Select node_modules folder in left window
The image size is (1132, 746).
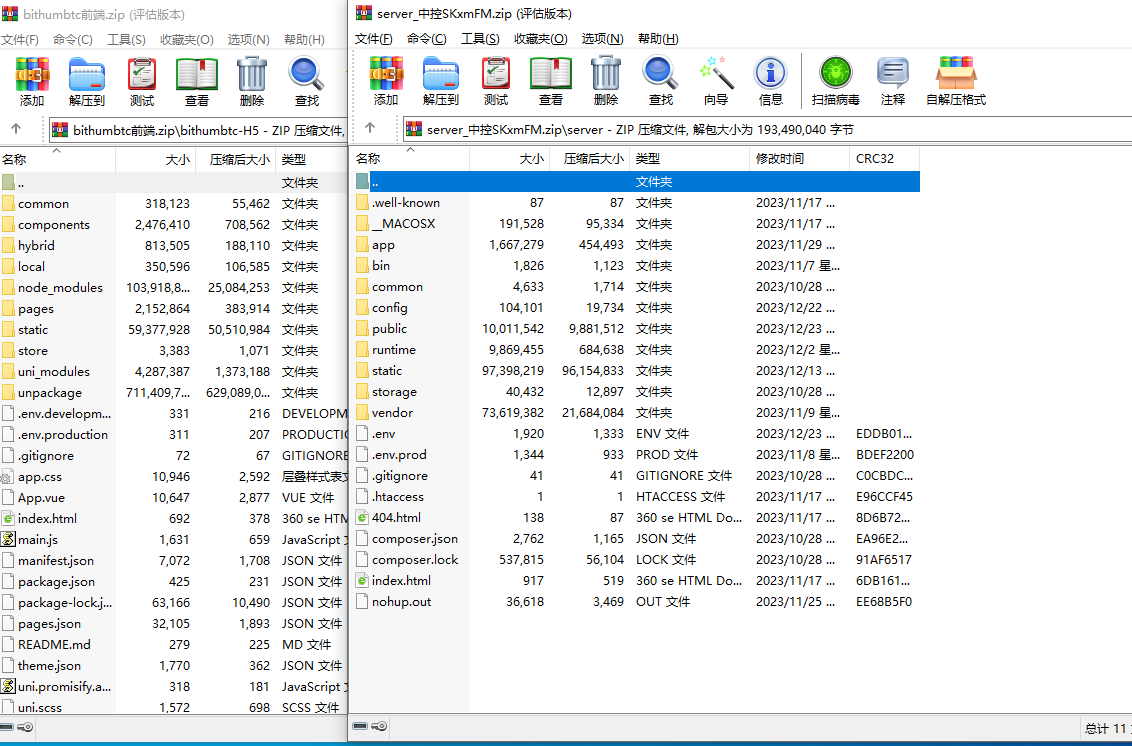[x=60, y=288]
